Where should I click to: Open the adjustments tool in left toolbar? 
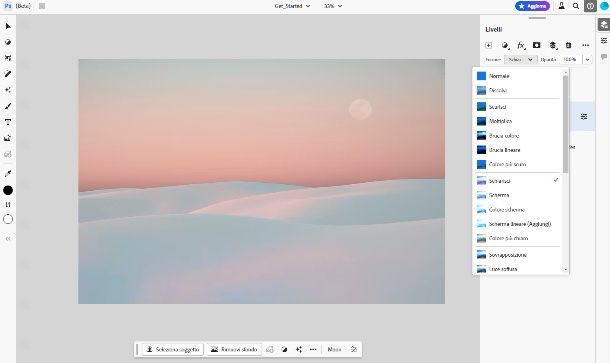coord(8,42)
